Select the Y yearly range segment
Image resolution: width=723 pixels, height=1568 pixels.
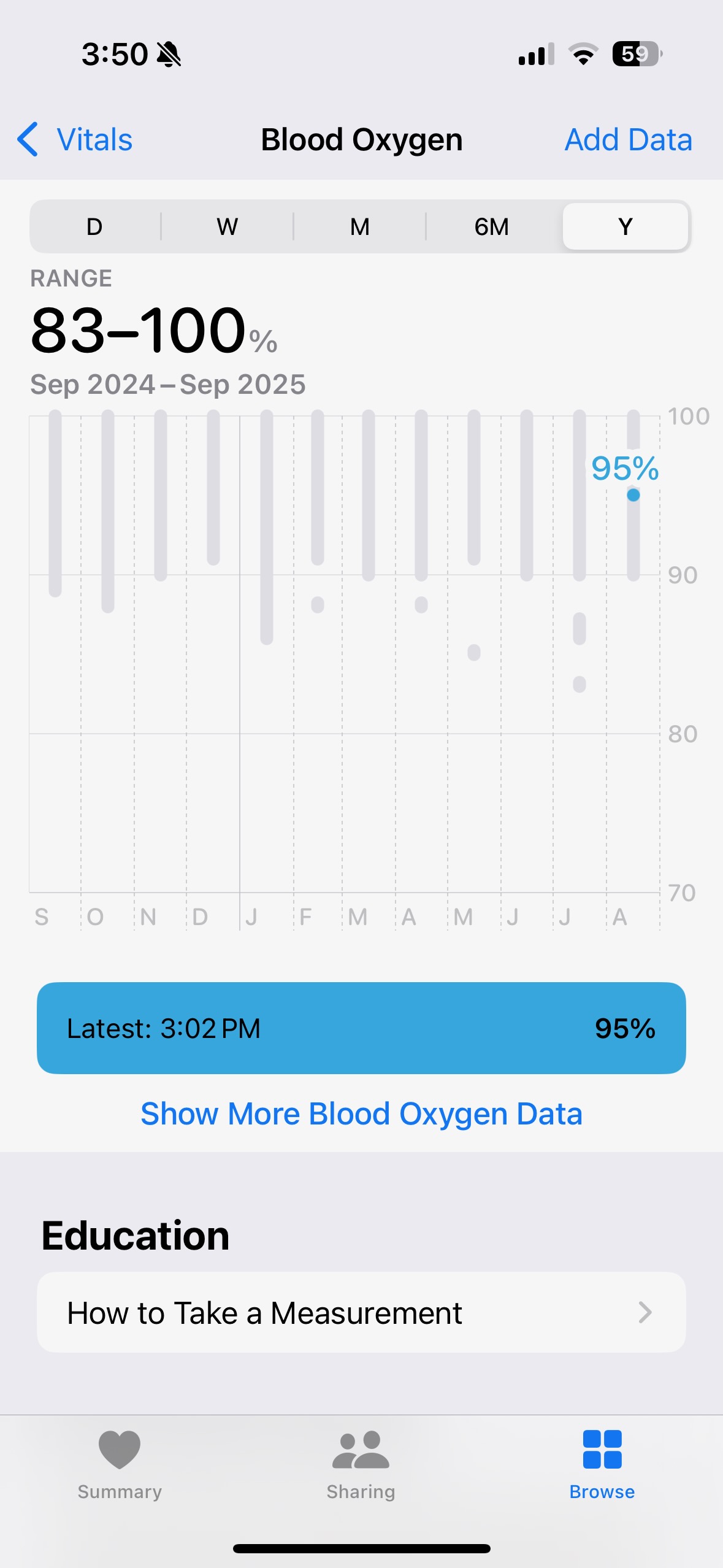[625, 226]
